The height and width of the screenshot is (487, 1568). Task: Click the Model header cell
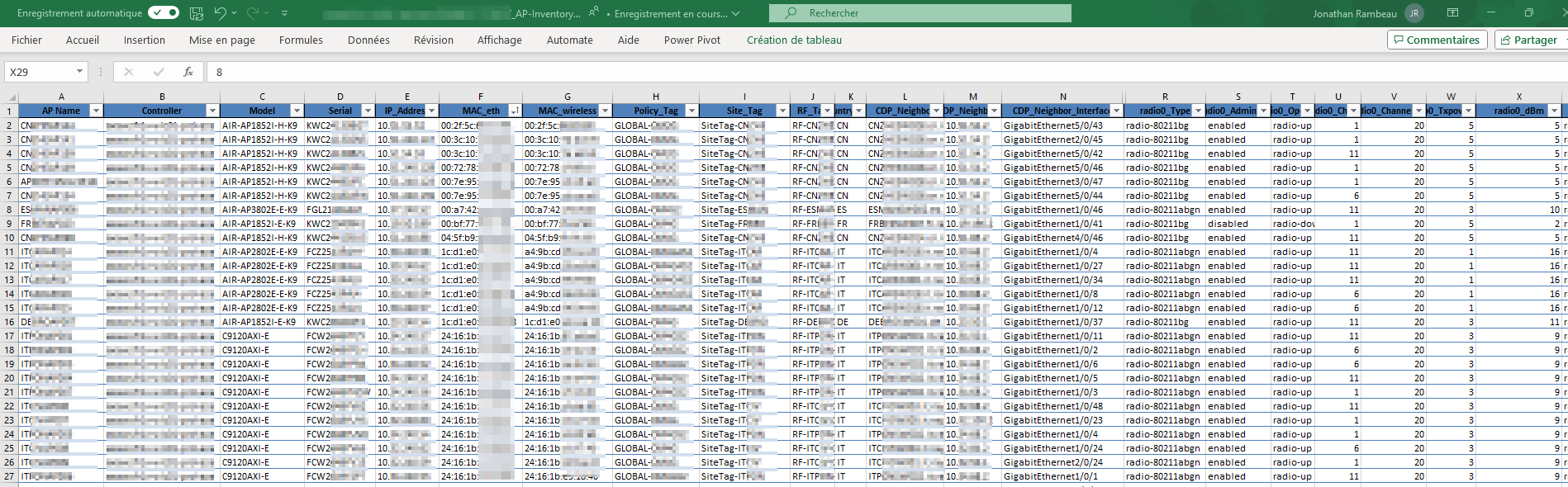262,111
